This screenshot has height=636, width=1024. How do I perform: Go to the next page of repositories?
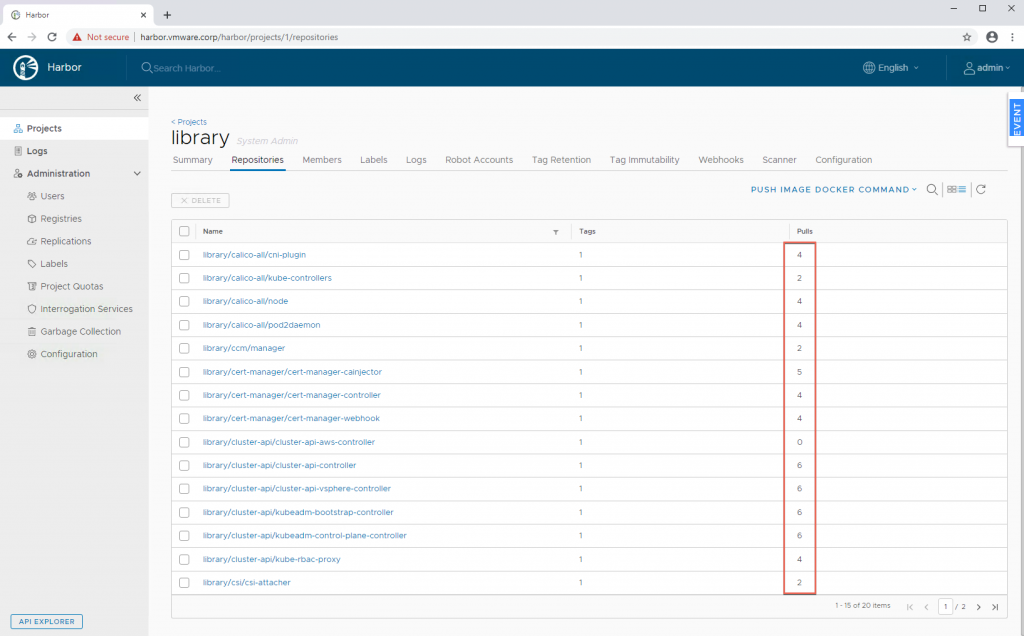[x=979, y=607]
